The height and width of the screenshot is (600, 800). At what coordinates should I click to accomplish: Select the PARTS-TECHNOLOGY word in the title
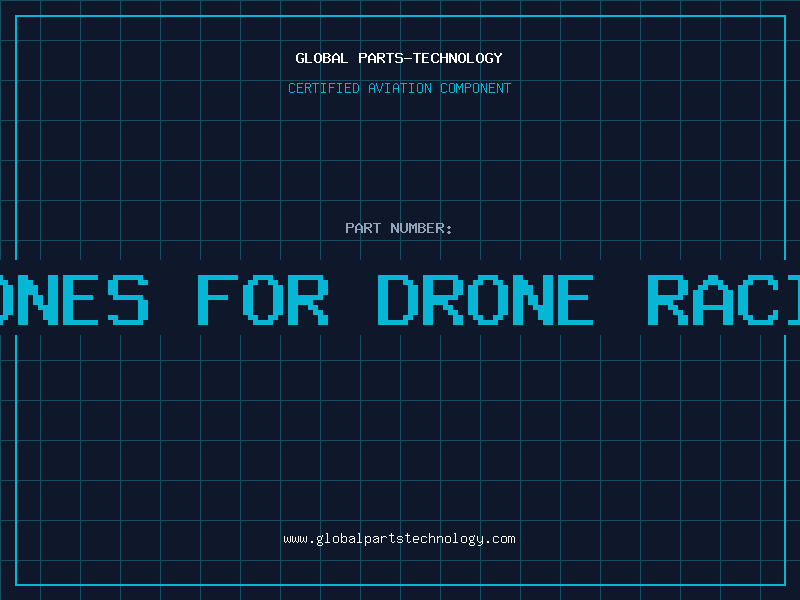[x=430, y=58]
